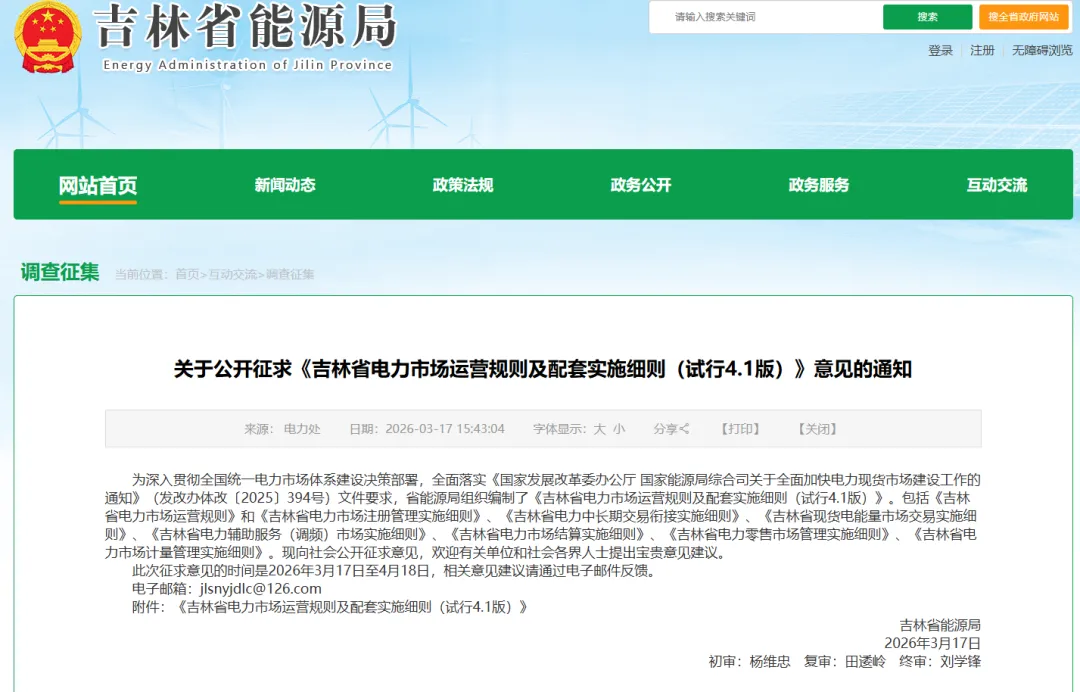The height and width of the screenshot is (692, 1080).
Task: Click the search keyword input field
Action: (x=770, y=17)
